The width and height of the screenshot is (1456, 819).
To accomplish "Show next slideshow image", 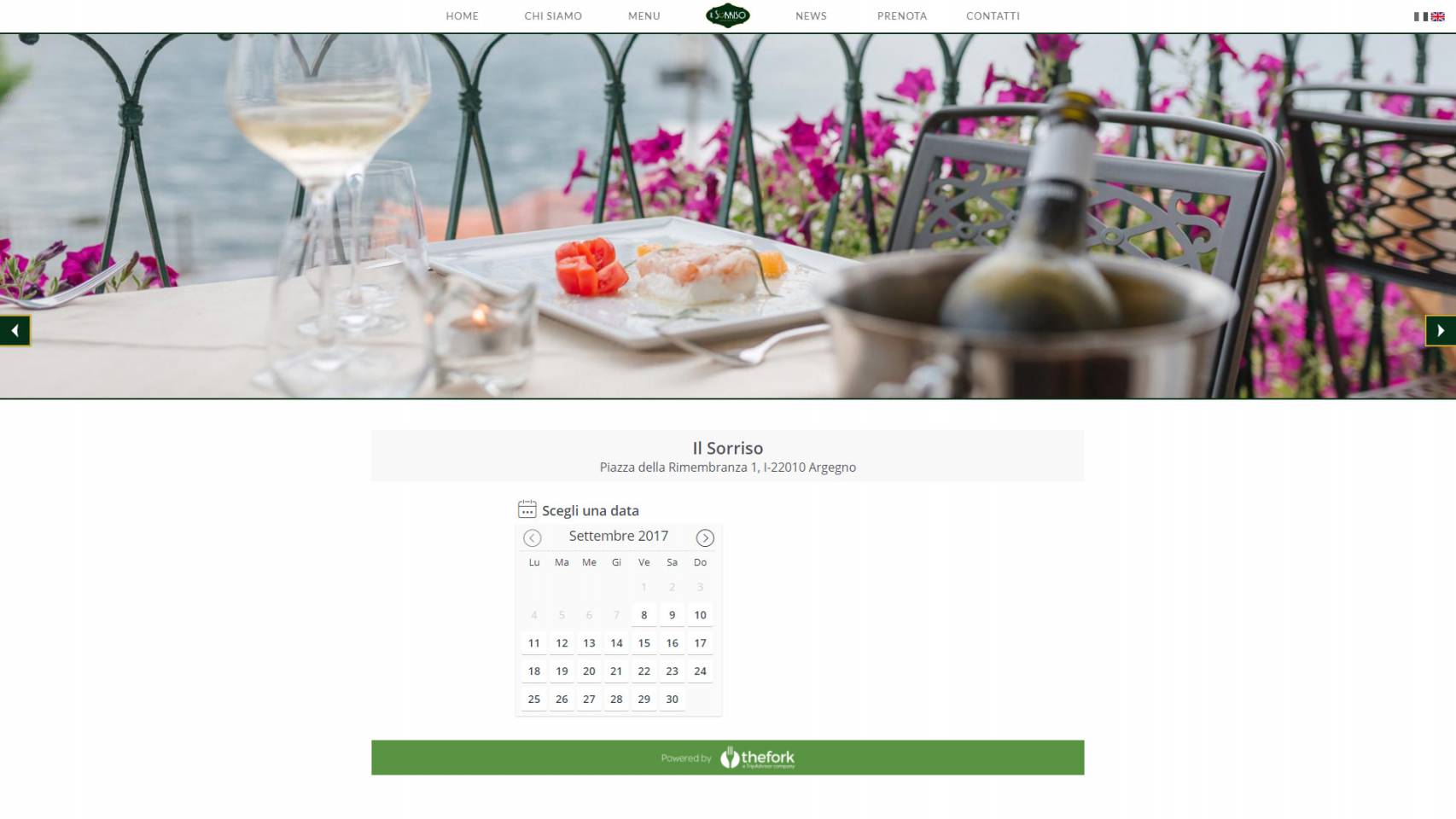I will pyautogui.click(x=1441, y=331).
